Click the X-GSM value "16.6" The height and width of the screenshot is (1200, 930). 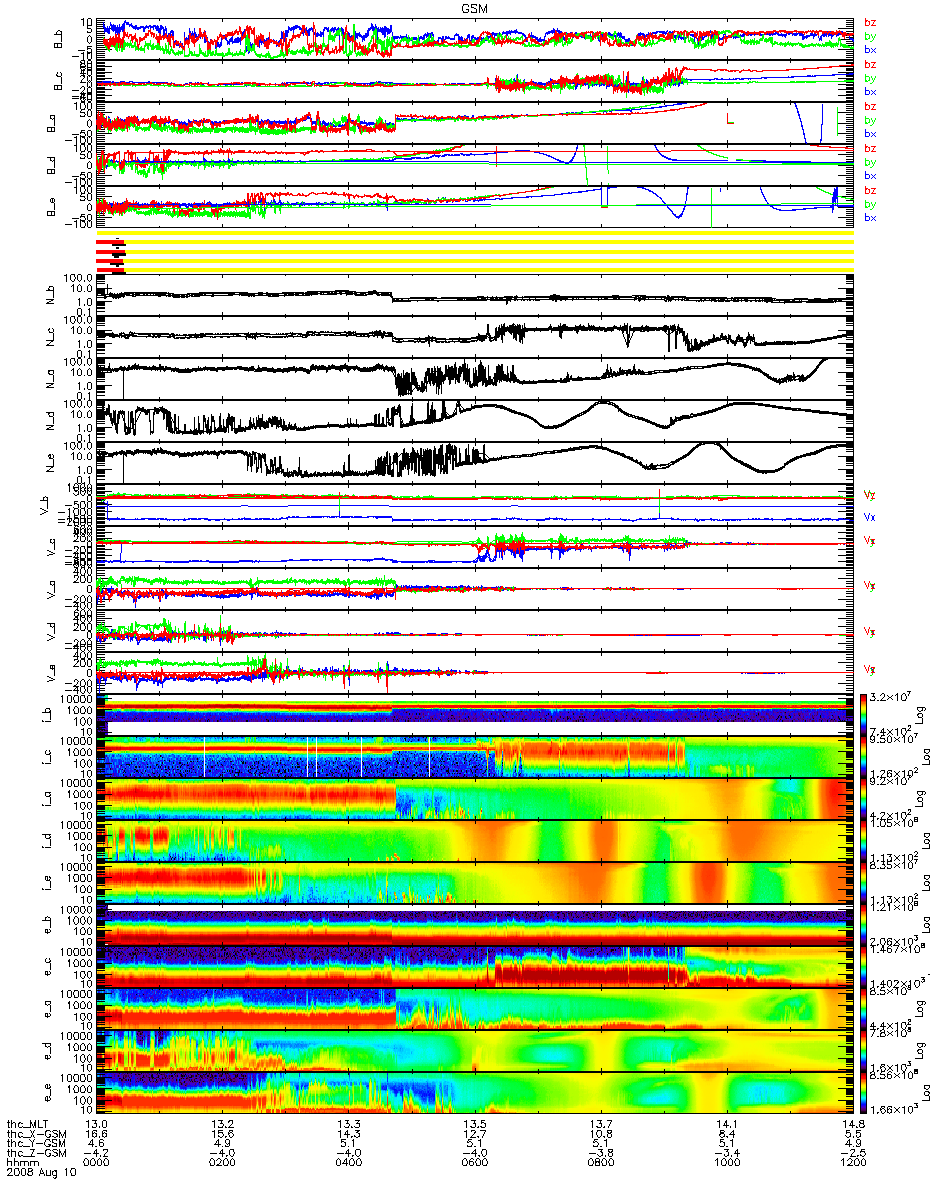tap(97, 1136)
